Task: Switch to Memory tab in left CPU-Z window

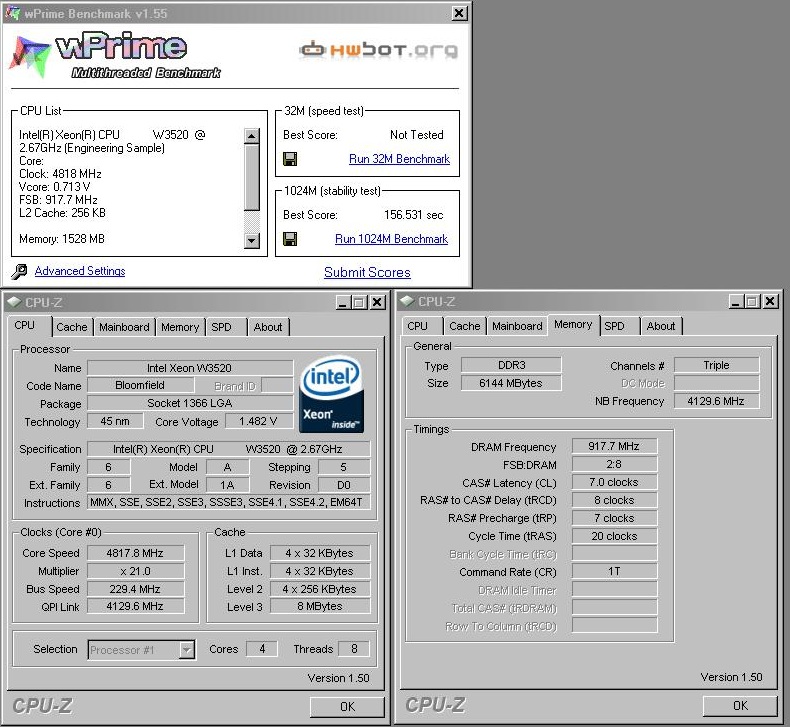Action: click(180, 327)
